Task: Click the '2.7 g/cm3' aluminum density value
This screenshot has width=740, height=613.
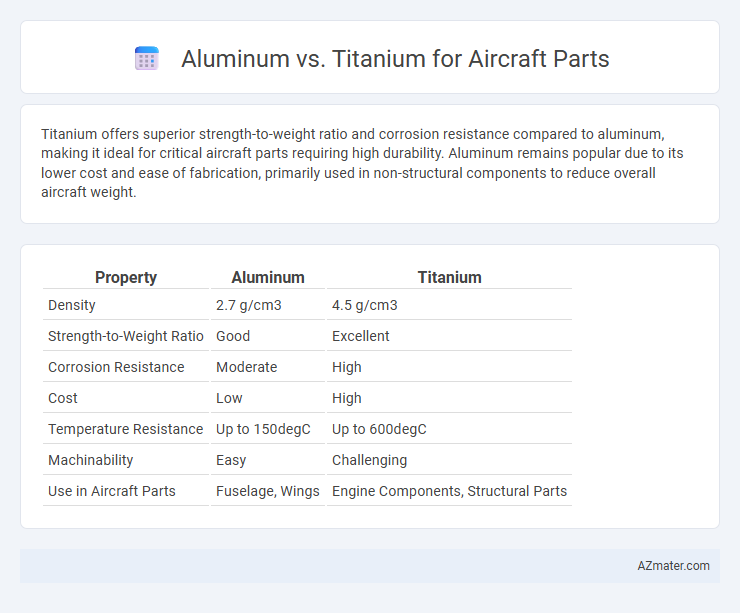Action: tap(249, 305)
